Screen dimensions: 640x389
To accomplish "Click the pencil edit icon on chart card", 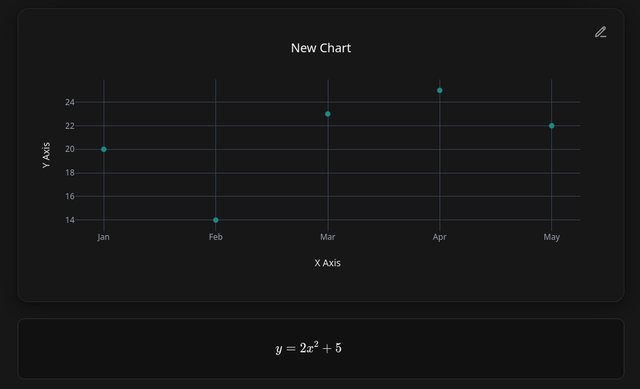I will pos(600,32).
